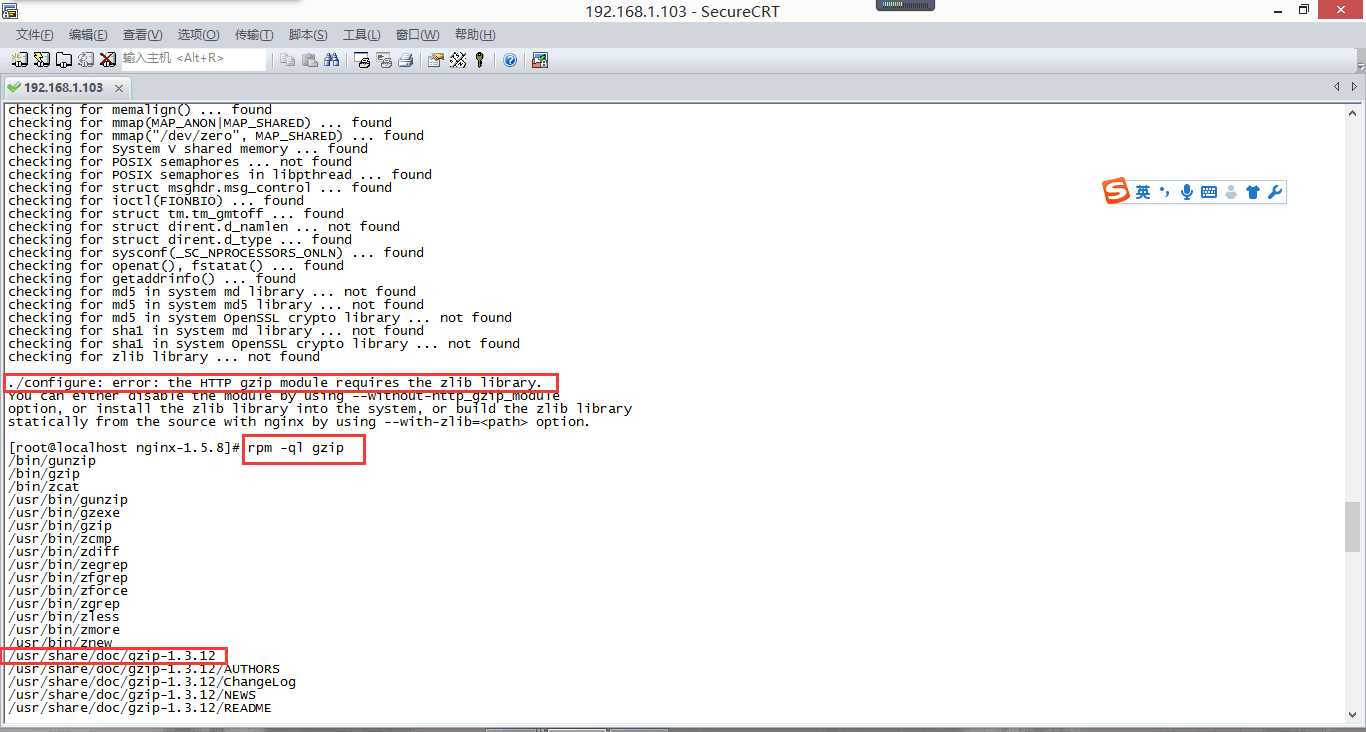The image size is (1366, 732).
Task: Close the 192.168.1.103 session tab
Action: [x=119, y=88]
